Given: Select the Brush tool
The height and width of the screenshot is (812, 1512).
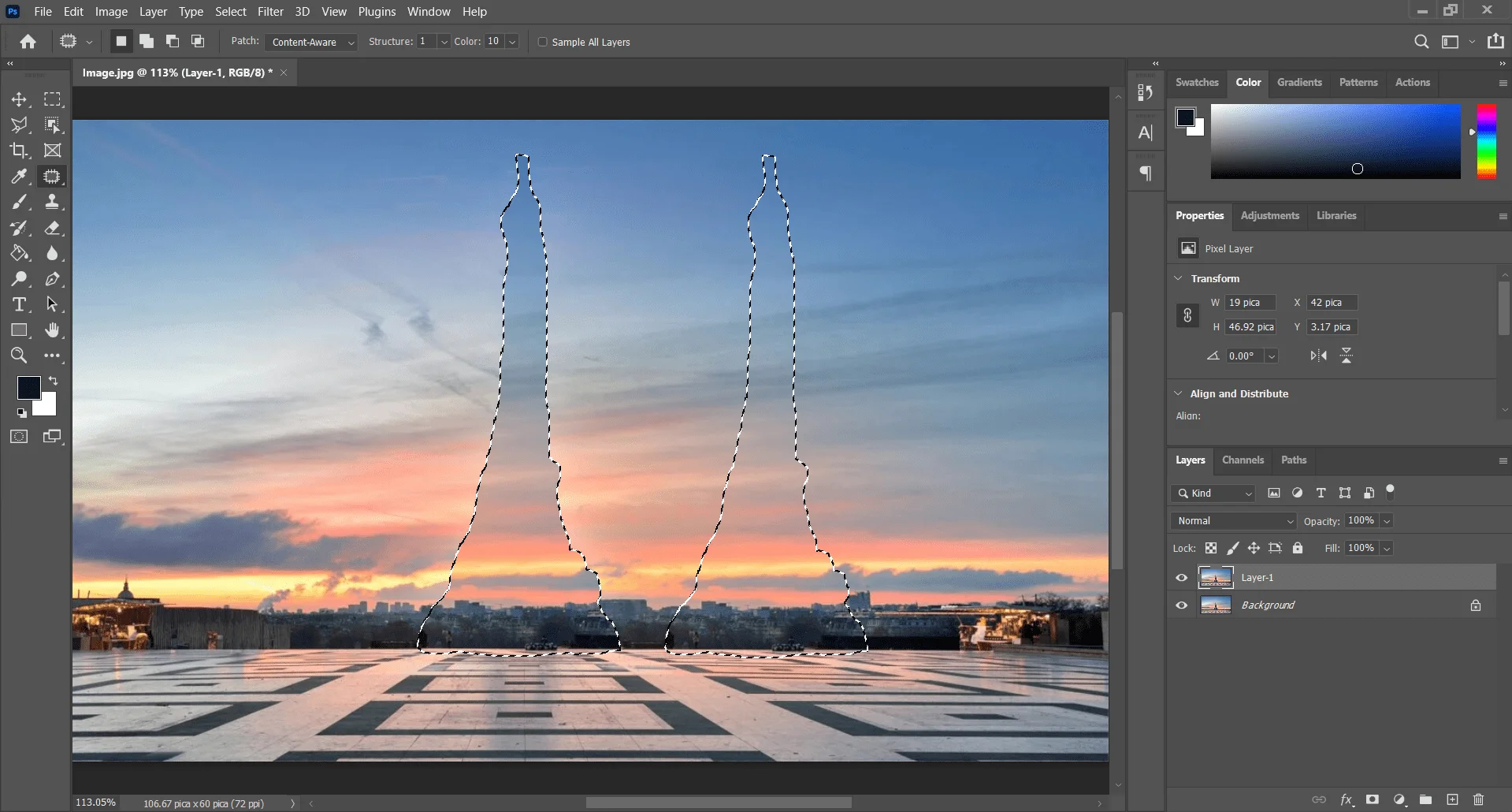Looking at the screenshot, I should pyautogui.click(x=19, y=202).
